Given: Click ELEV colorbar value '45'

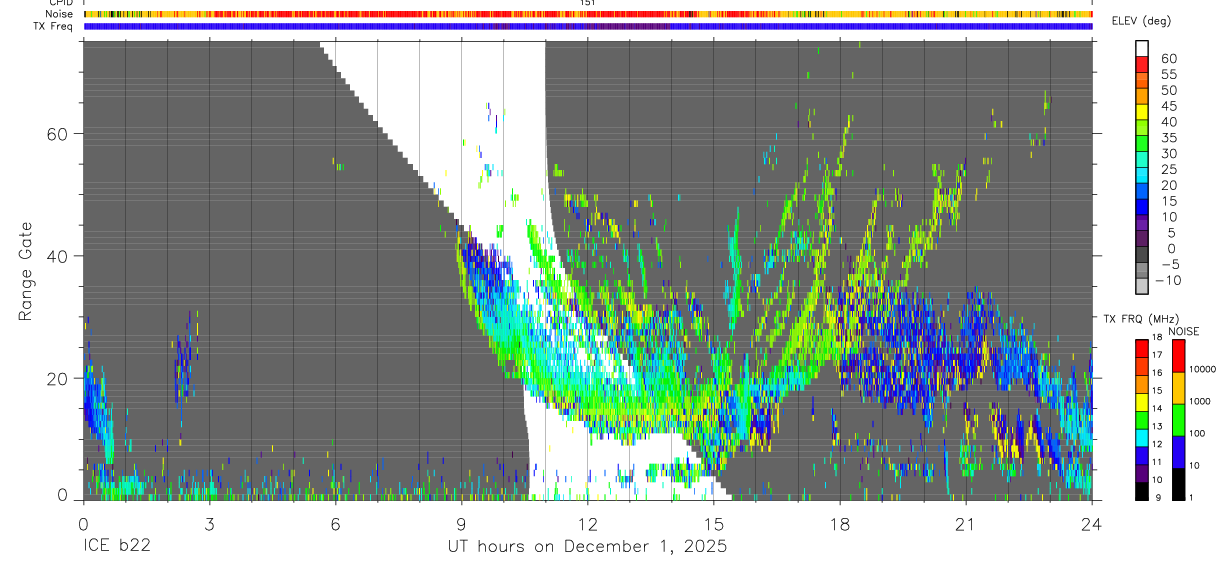Looking at the screenshot, I should pyautogui.click(x=1169, y=106).
